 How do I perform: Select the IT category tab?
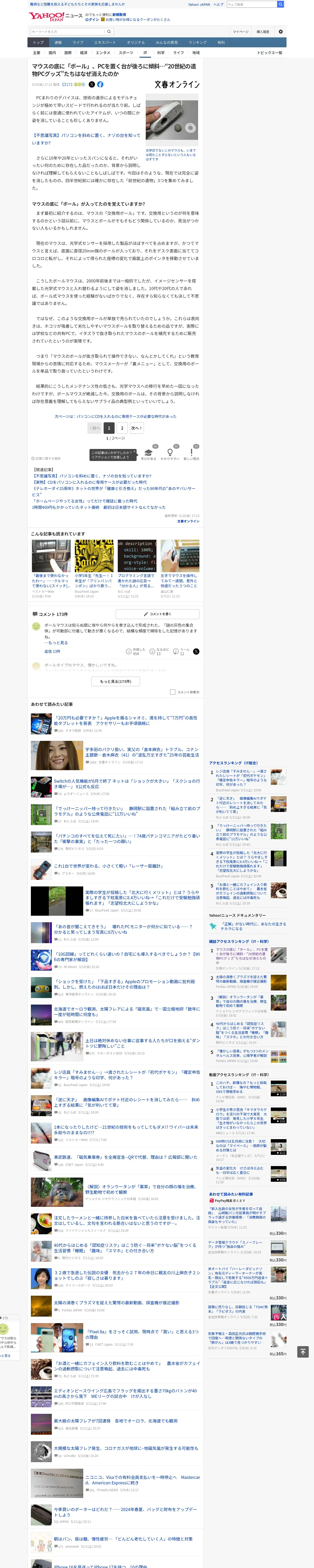click(145, 53)
